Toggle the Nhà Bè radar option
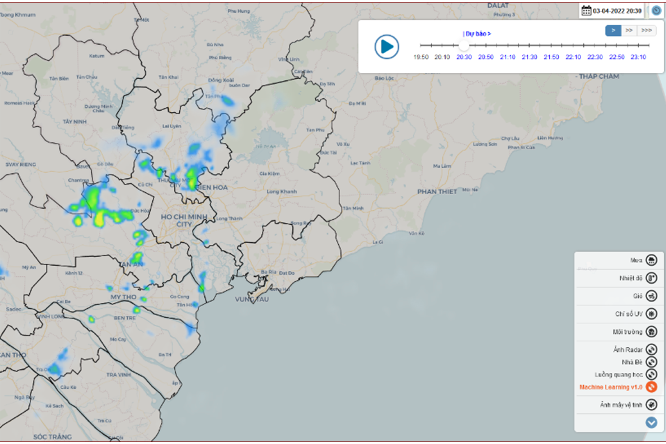The height and width of the screenshot is (444, 666). tap(651, 362)
